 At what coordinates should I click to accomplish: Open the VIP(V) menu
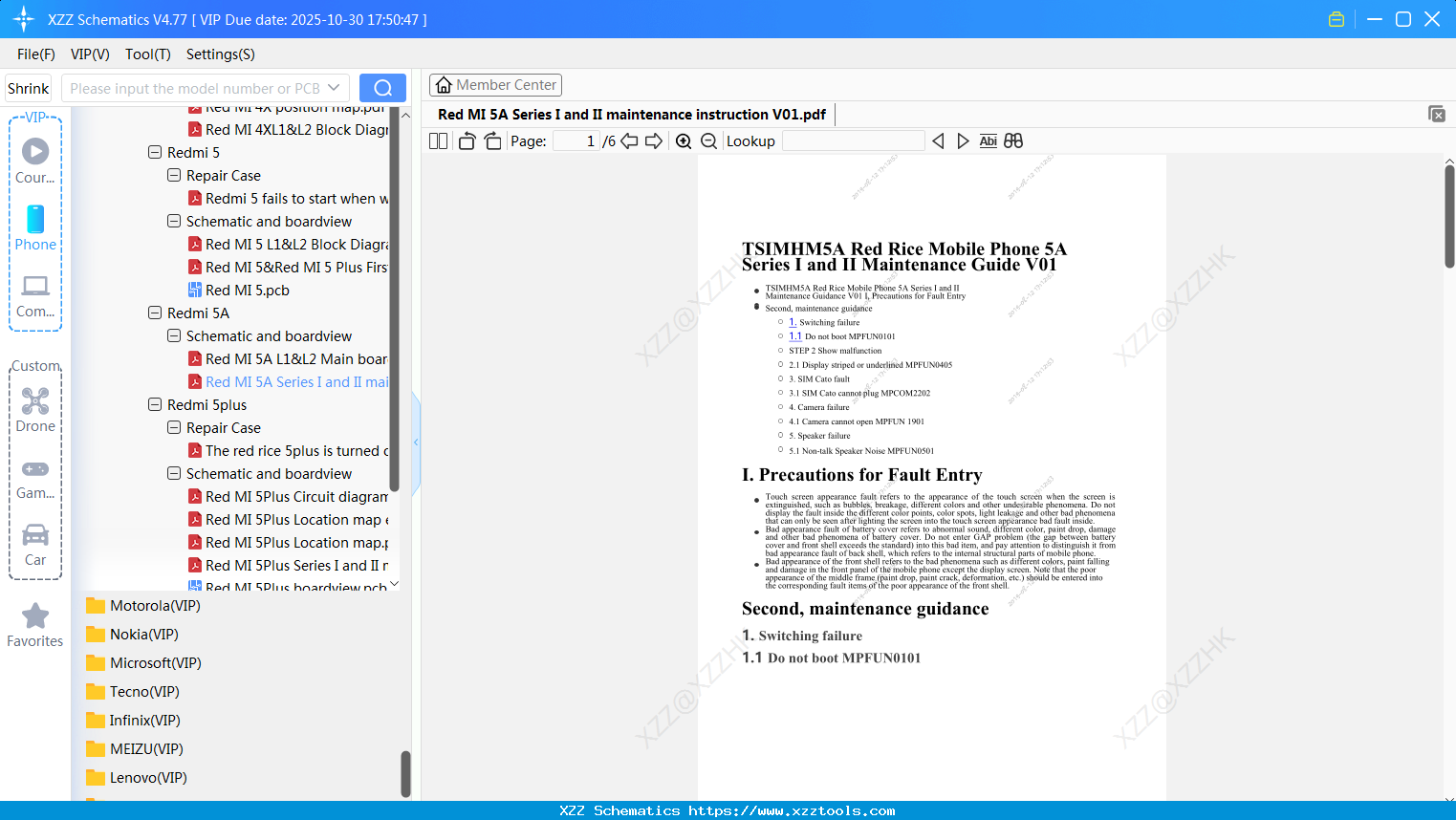pyautogui.click(x=90, y=54)
